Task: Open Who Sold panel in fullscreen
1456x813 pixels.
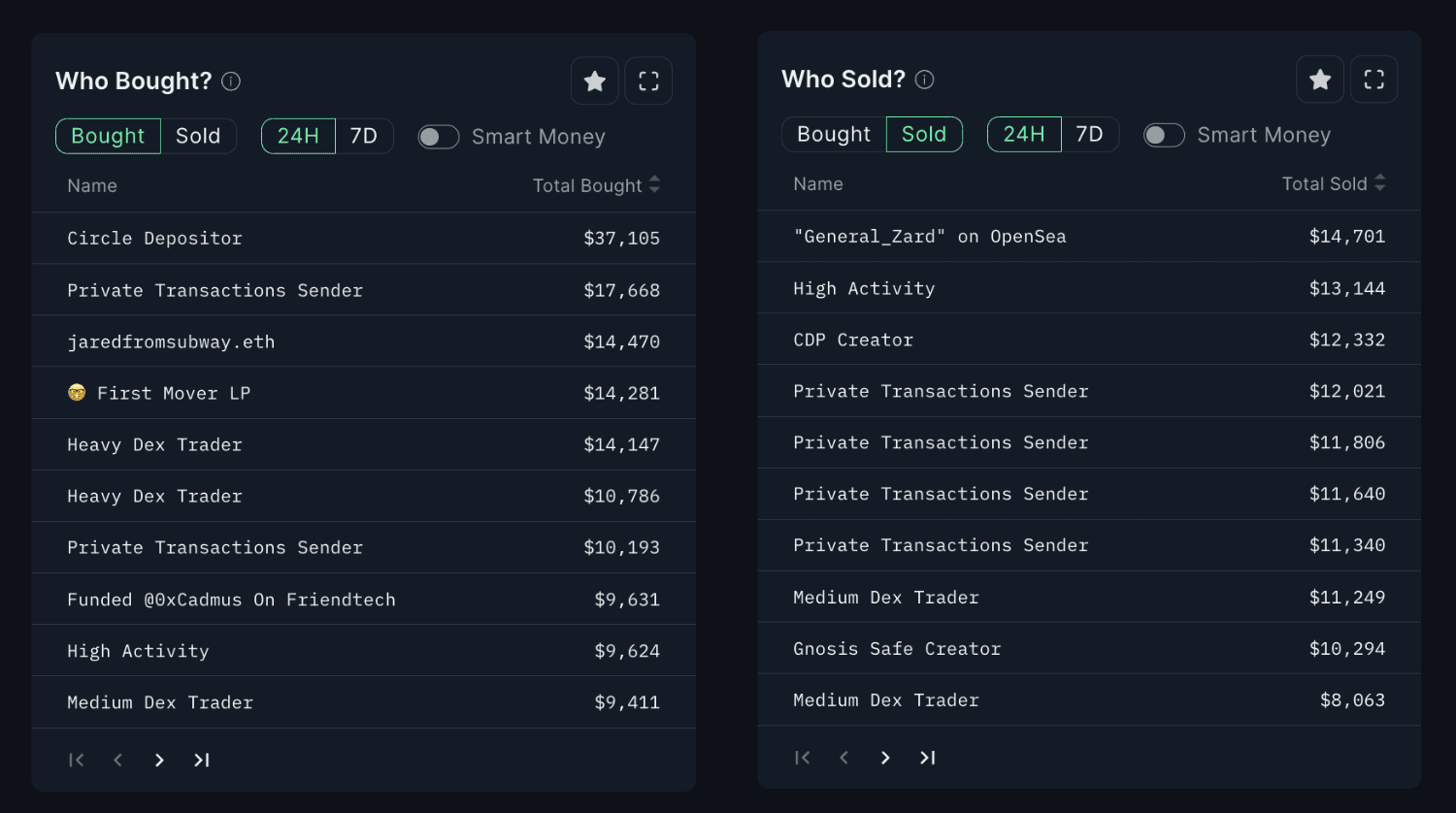Action: 1373,80
